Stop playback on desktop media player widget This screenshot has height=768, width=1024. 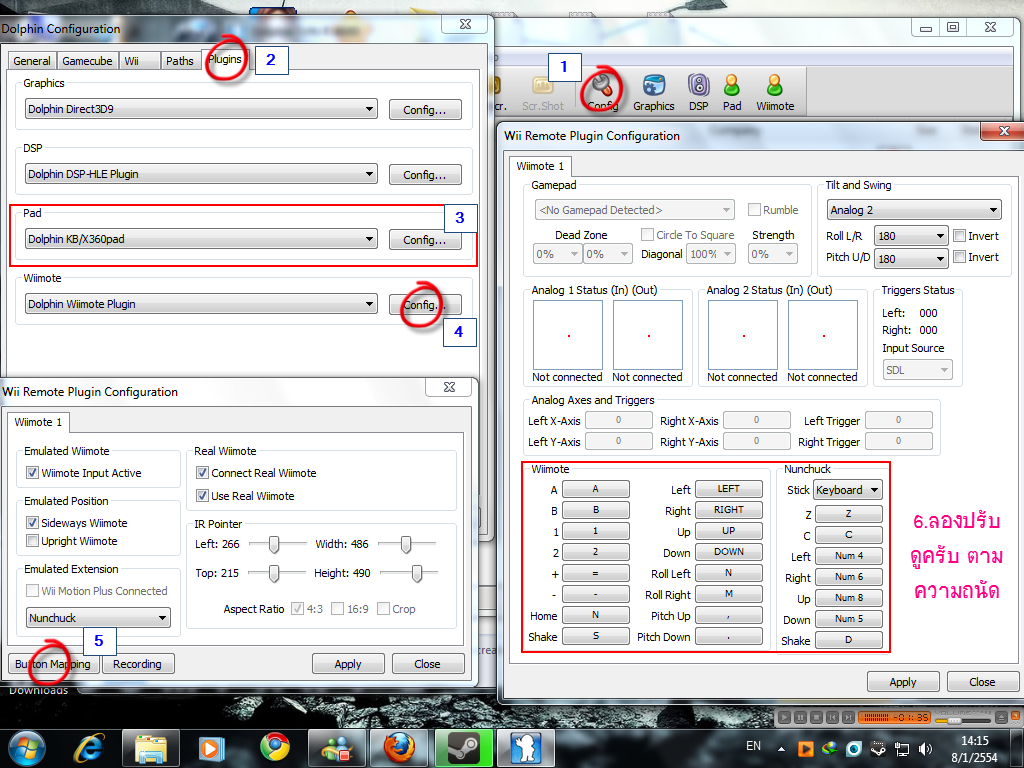tap(816, 717)
